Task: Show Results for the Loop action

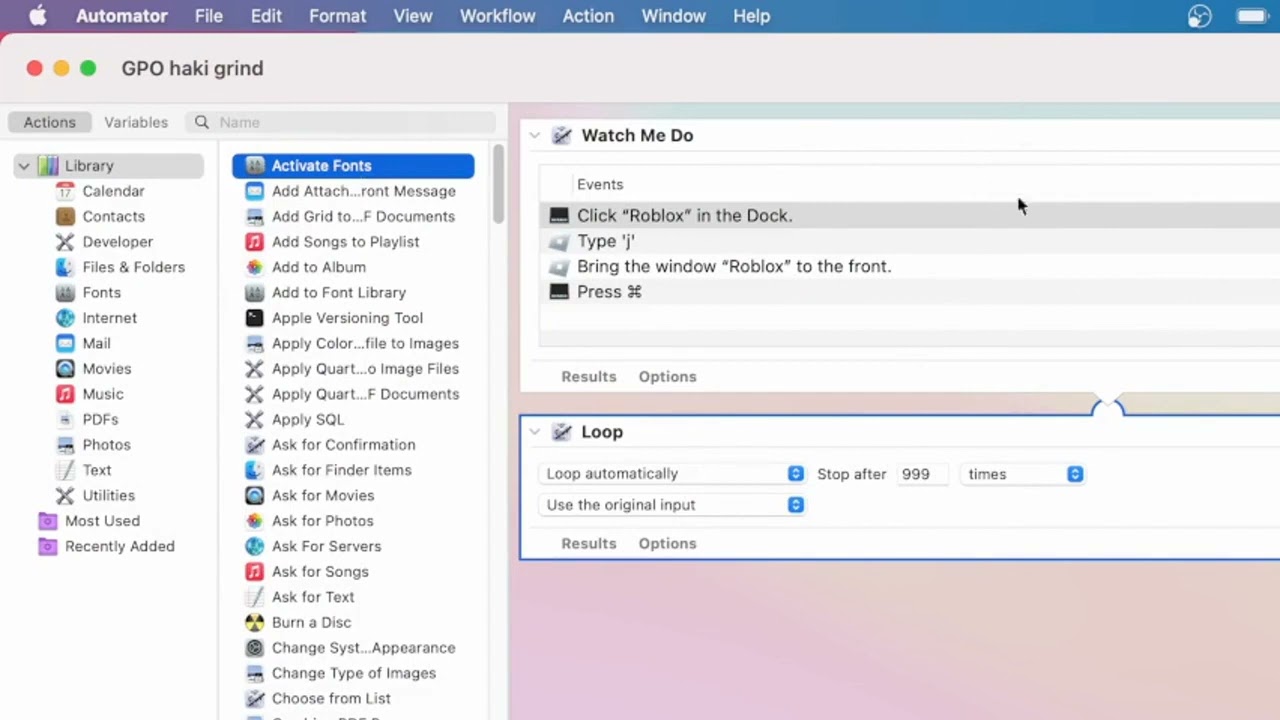Action: [x=588, y=544]
